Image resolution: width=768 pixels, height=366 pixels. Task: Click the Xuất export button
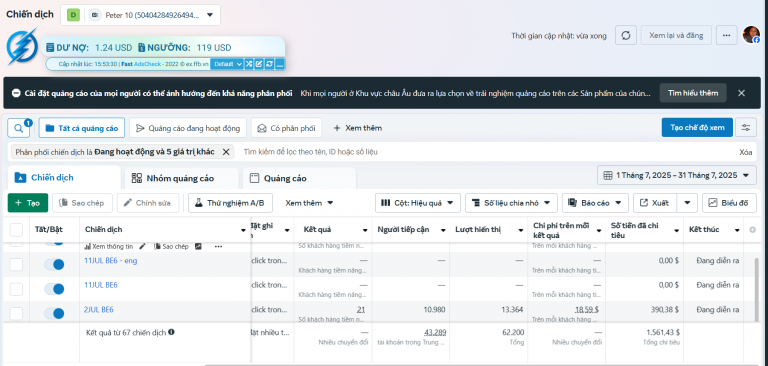point(655,203)
